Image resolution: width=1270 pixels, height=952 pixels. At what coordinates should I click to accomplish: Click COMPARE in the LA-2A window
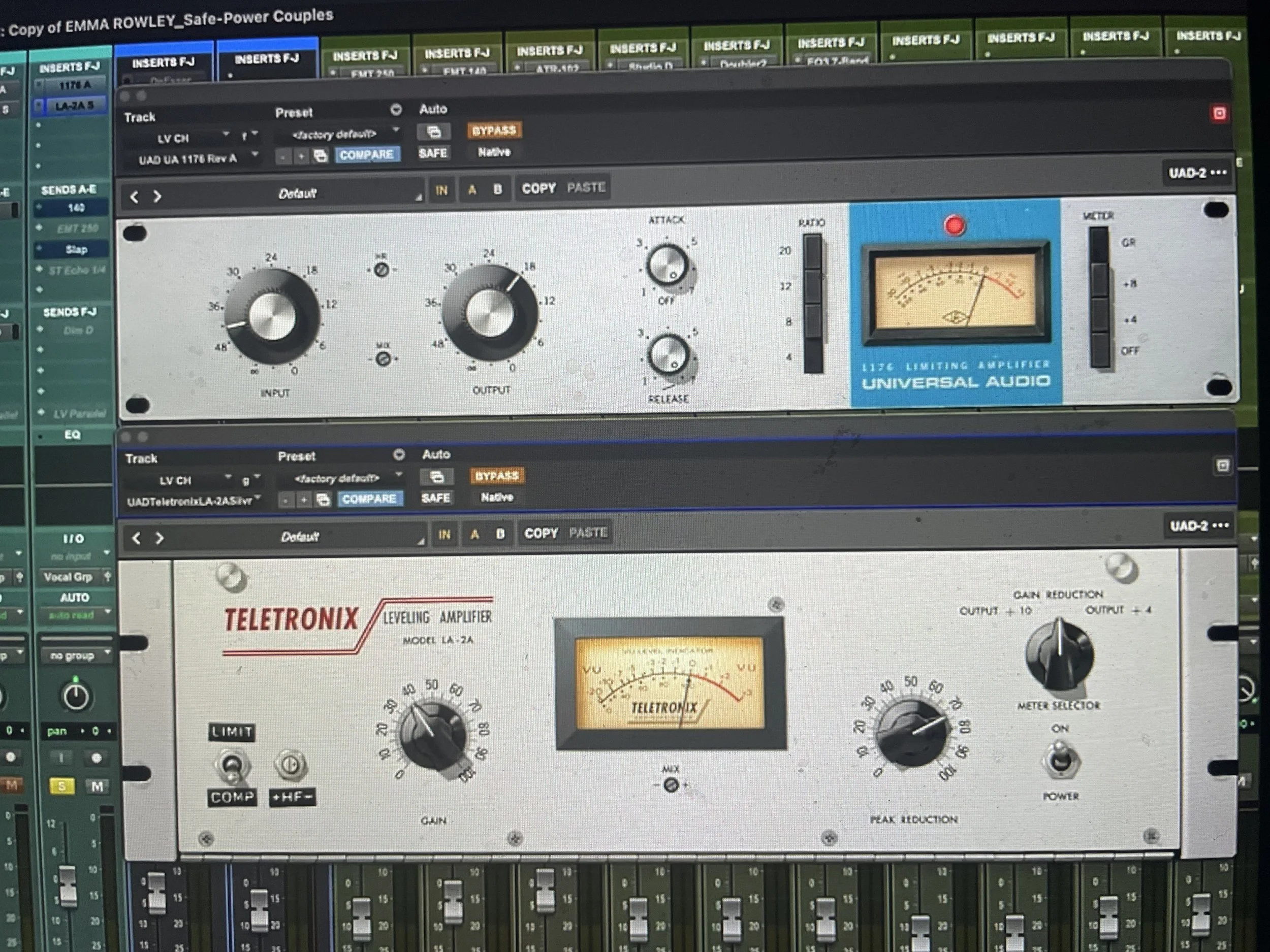(369, 499)
